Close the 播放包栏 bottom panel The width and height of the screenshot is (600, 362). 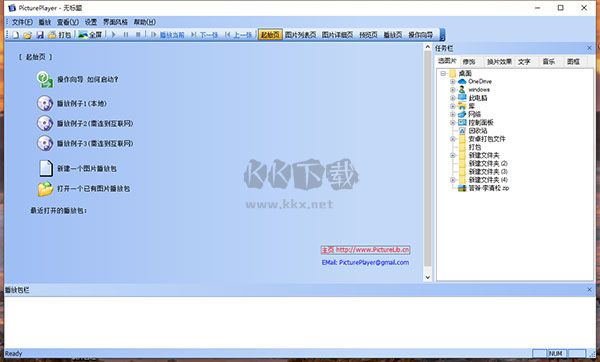click(589, 290)
